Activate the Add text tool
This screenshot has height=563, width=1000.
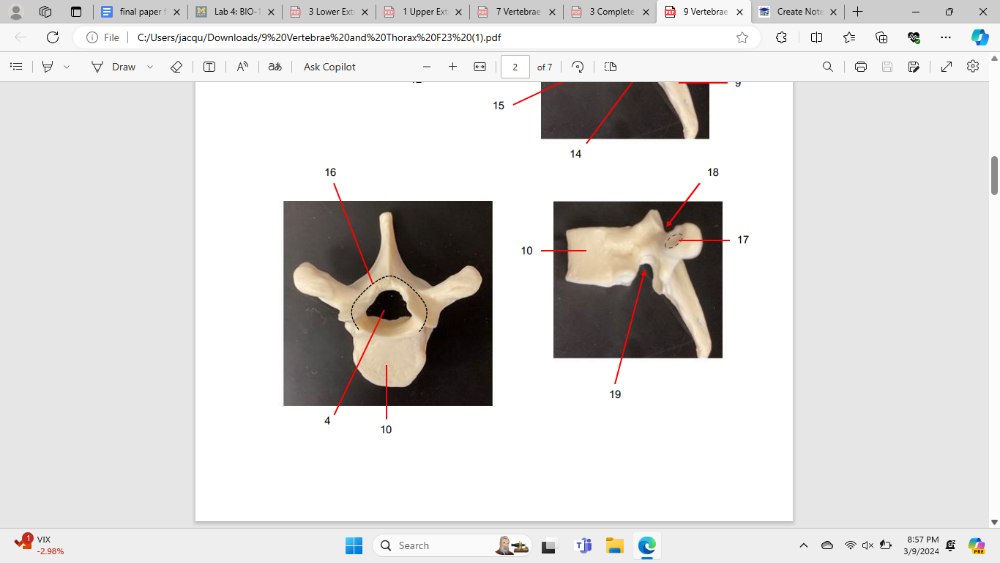(x=209, y=67)
